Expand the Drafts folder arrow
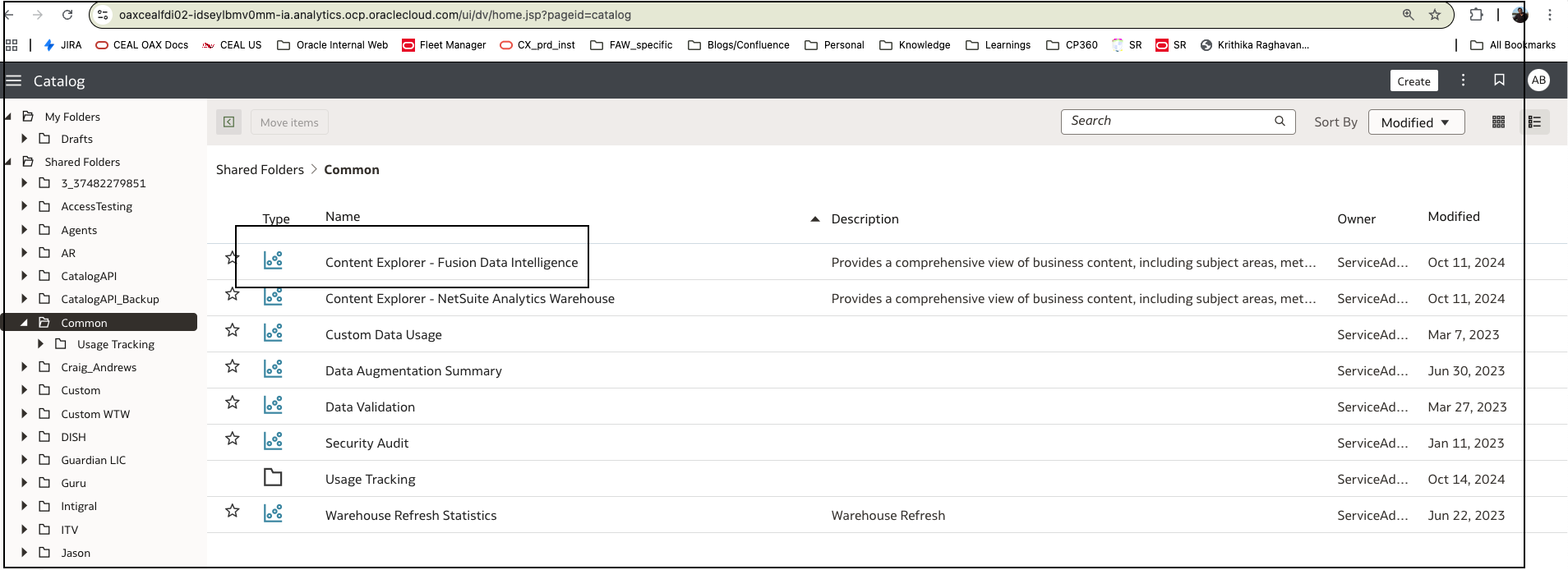 tap(24, 139)
